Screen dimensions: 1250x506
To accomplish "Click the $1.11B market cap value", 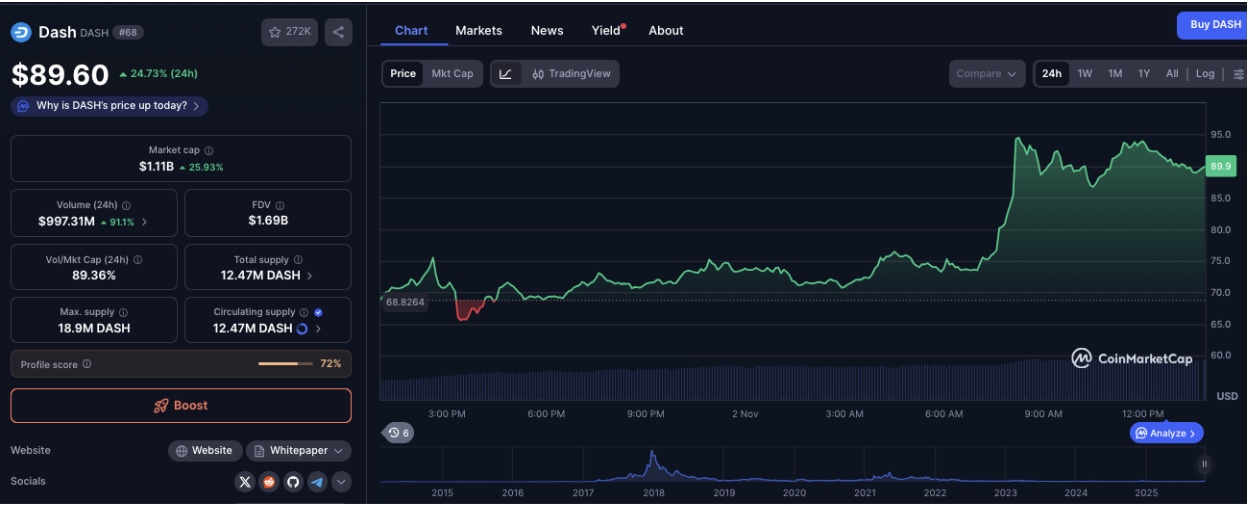I will (157, 167).
